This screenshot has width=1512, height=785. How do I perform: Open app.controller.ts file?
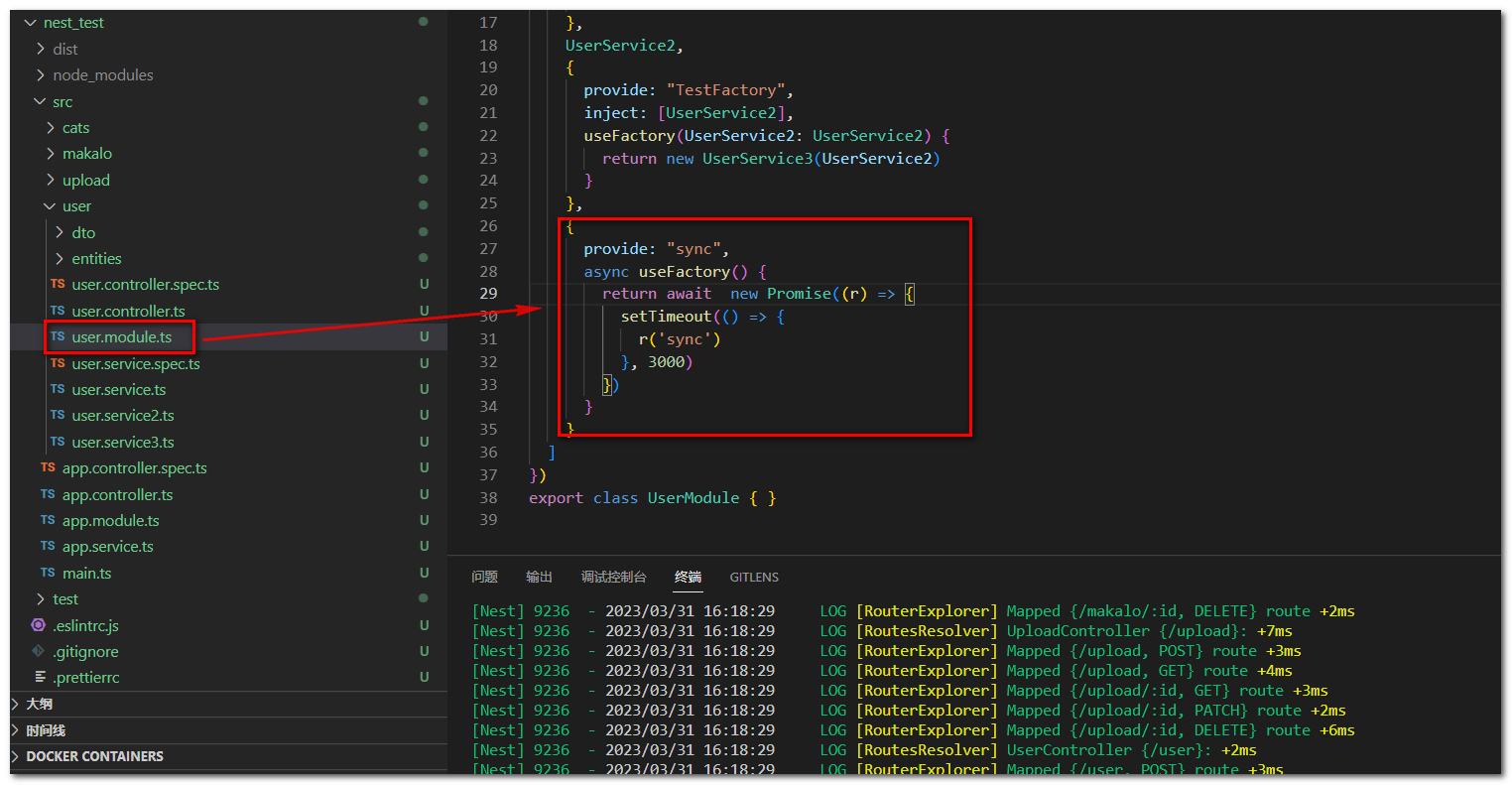click(117, 495)
